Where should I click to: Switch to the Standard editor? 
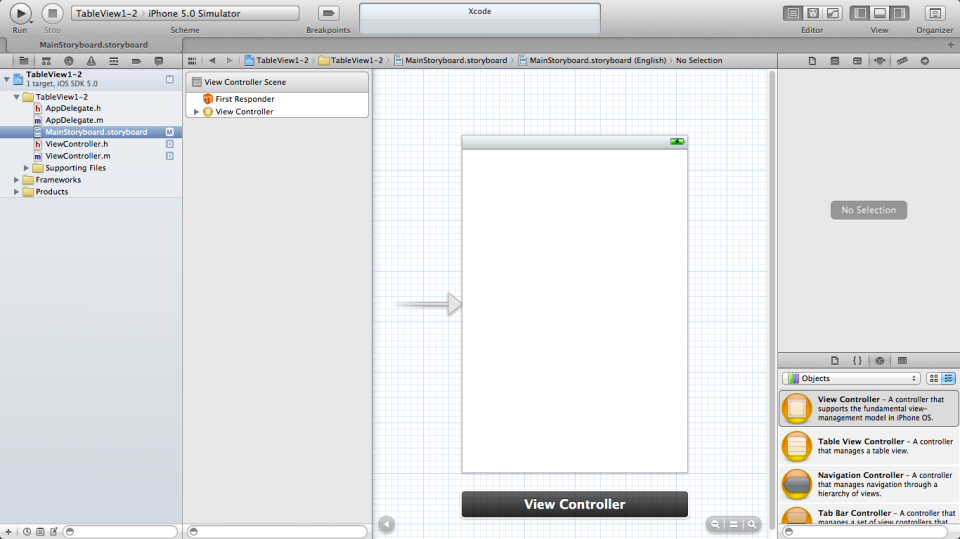[793, 13]
